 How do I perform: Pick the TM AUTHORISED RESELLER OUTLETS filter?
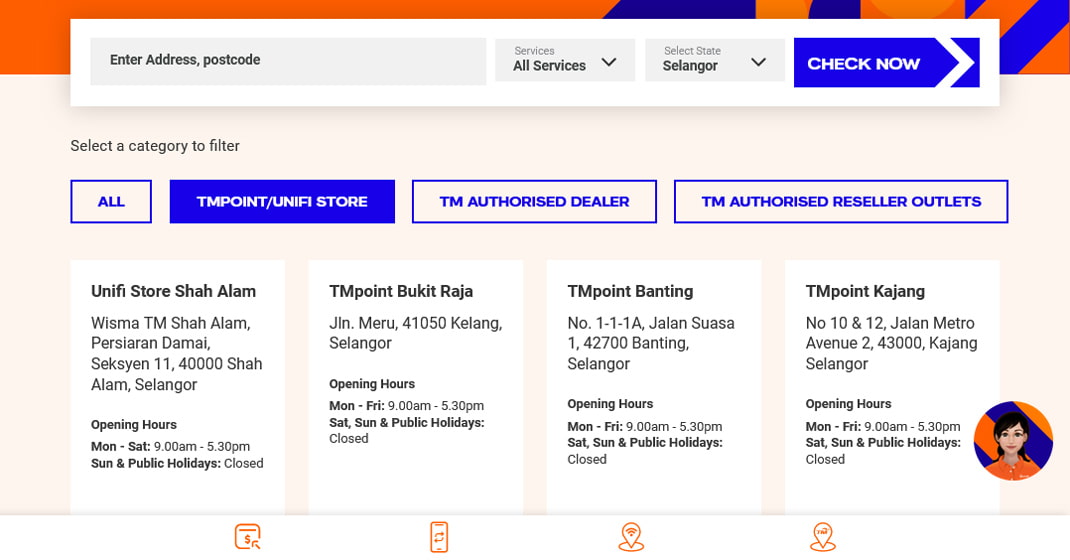pyautogui.click(x=841, y=201)
